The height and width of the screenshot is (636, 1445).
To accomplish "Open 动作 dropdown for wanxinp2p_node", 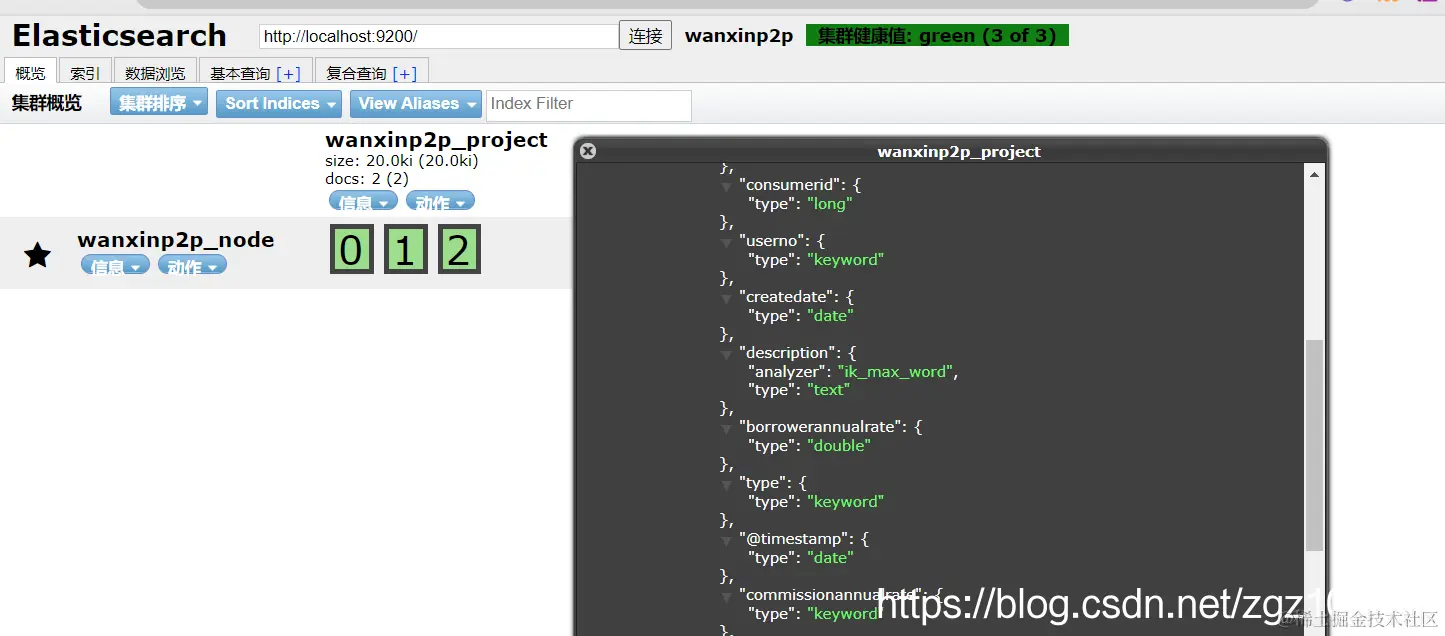I will coord(192,265).
